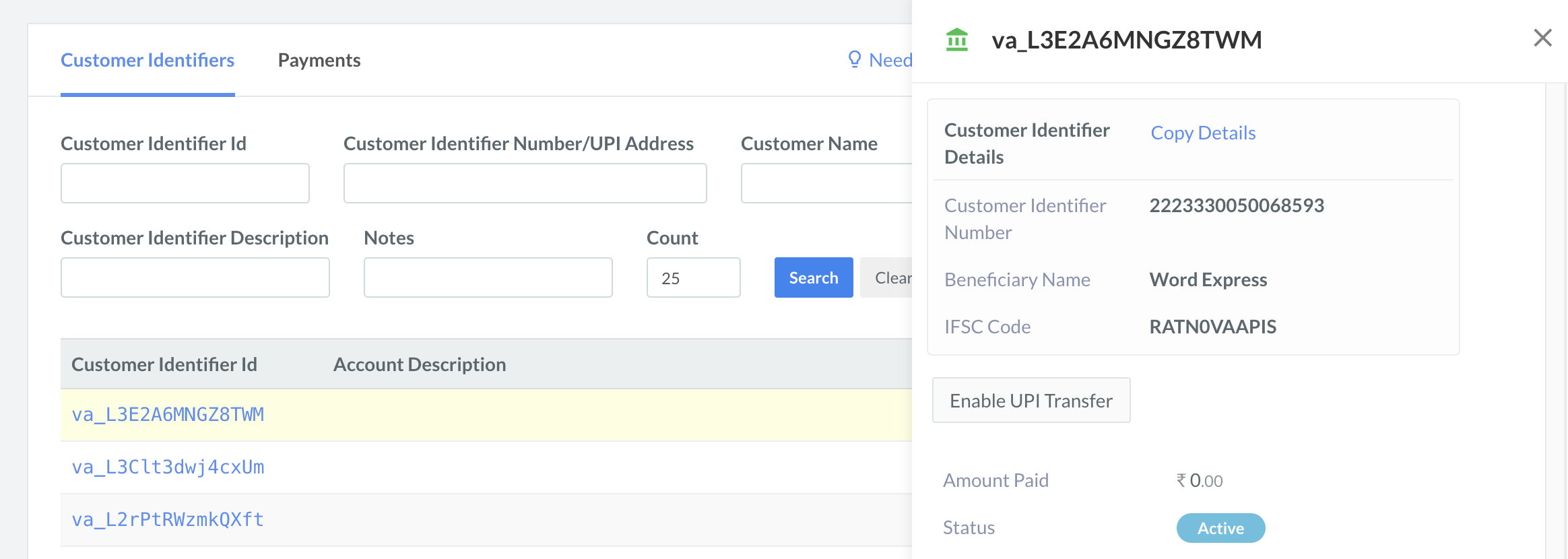Click the Enable UPI Transfer button
1568x559 pixels.
1031,400
